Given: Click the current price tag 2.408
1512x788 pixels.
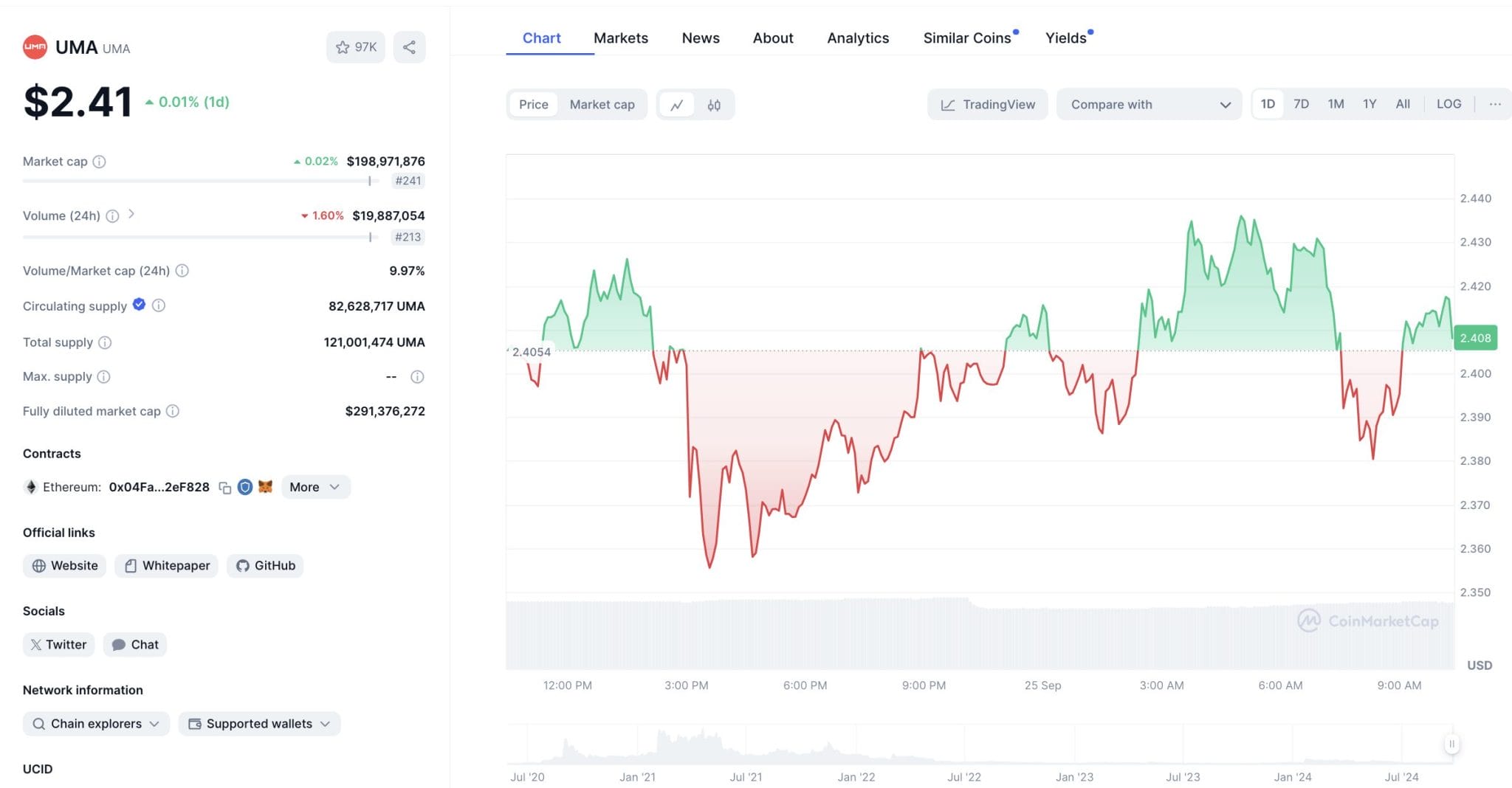Looking at the screenshot, I should (x=1475, y=338).
